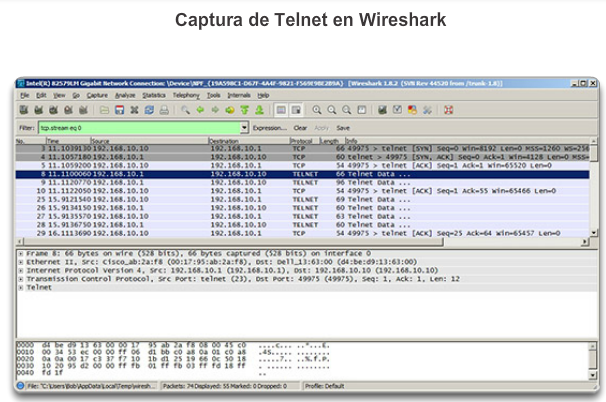The image size is (606, 402).
Task: Open the Capture menu
Action: click(x=97, y=95)
